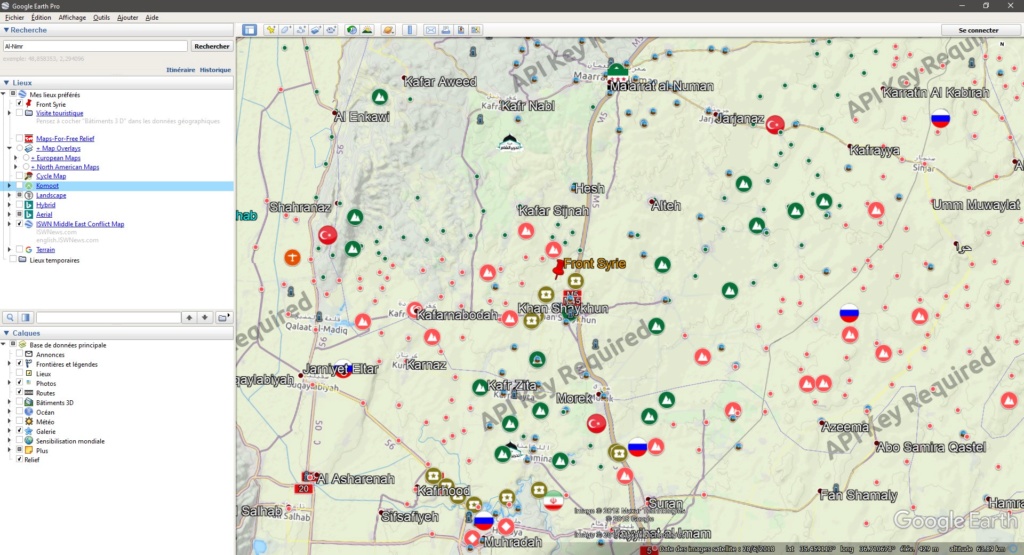This screenshot has height=555, width=1024.
Task: Open the Historique link
Action: (215, 70)
